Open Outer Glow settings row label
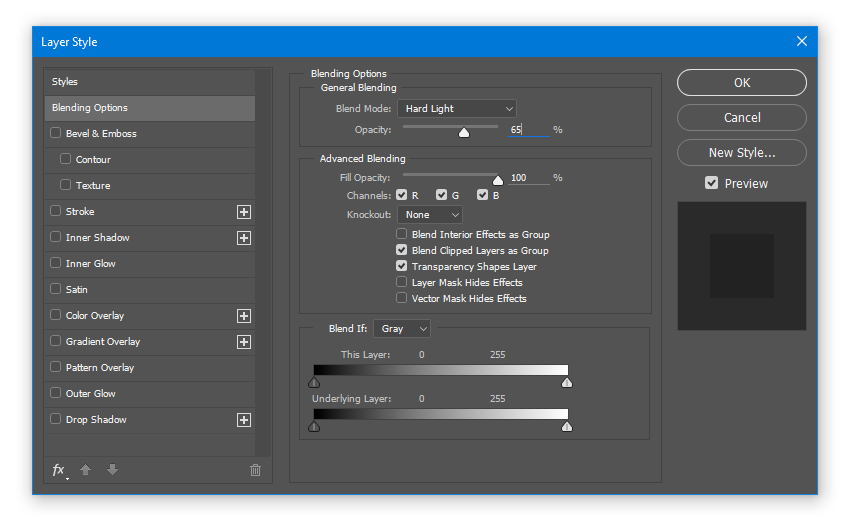This screenshot has height=520, width=850. pyautogui.click(x=91, y=394)
